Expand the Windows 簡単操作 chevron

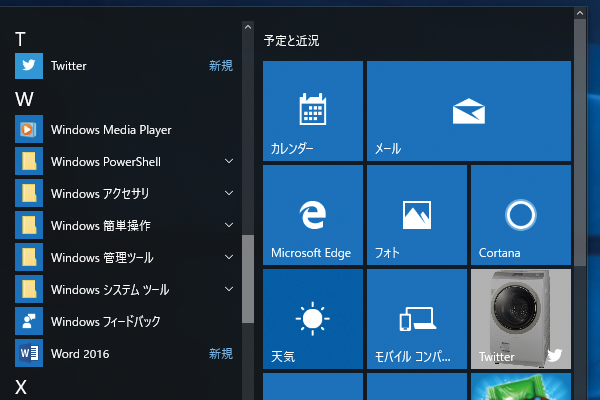(x=229, y=225)
